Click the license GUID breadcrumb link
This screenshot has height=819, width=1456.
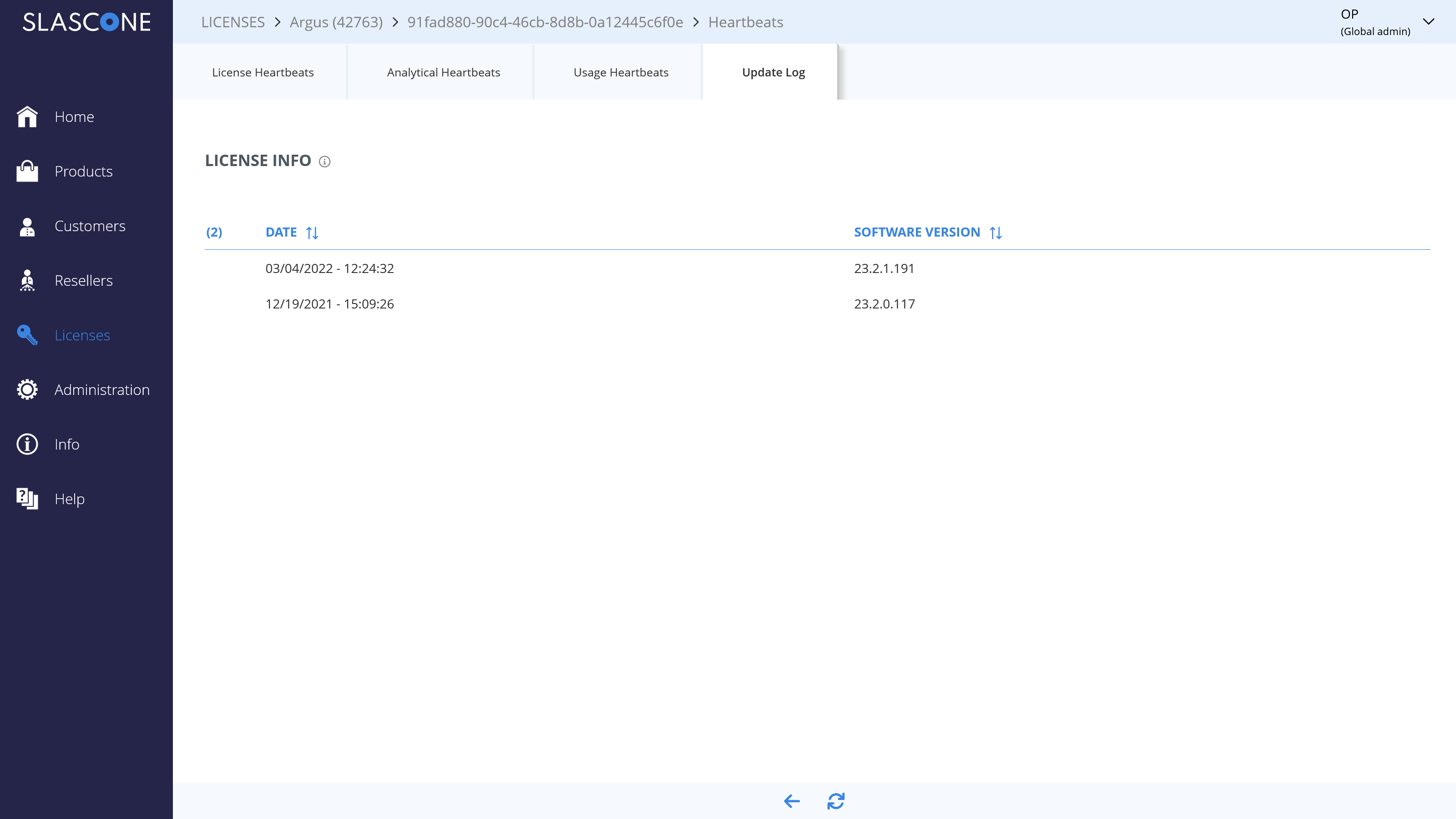click(x=546, y=22)
